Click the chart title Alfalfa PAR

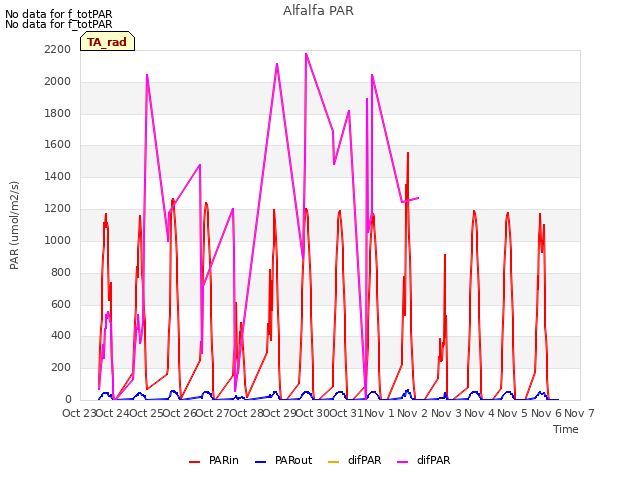tap(318, 11)
